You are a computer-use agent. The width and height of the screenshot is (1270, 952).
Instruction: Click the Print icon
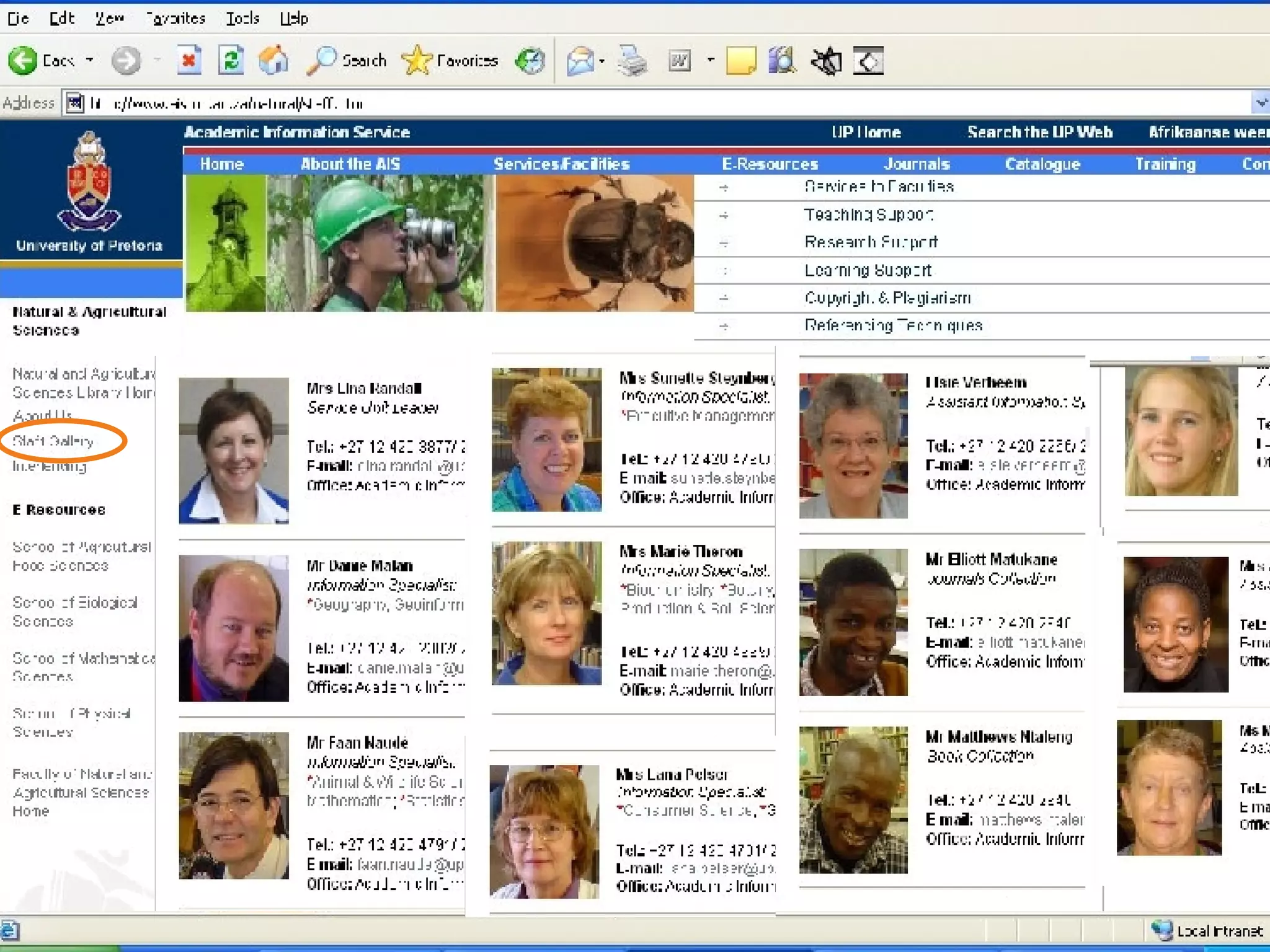[x=632, y=61]
